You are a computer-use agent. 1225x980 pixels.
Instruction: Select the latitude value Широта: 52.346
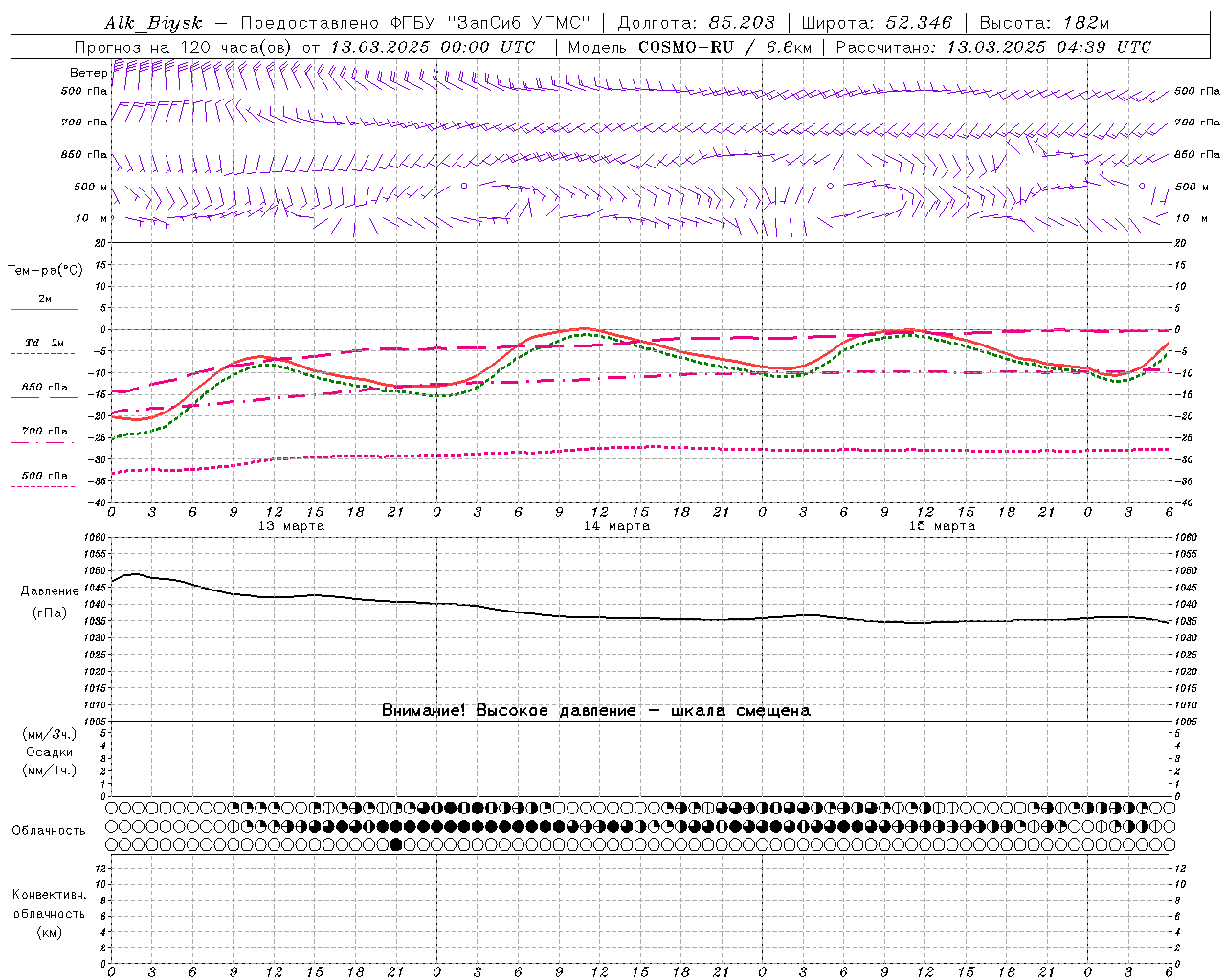click(x=877, y=23)
